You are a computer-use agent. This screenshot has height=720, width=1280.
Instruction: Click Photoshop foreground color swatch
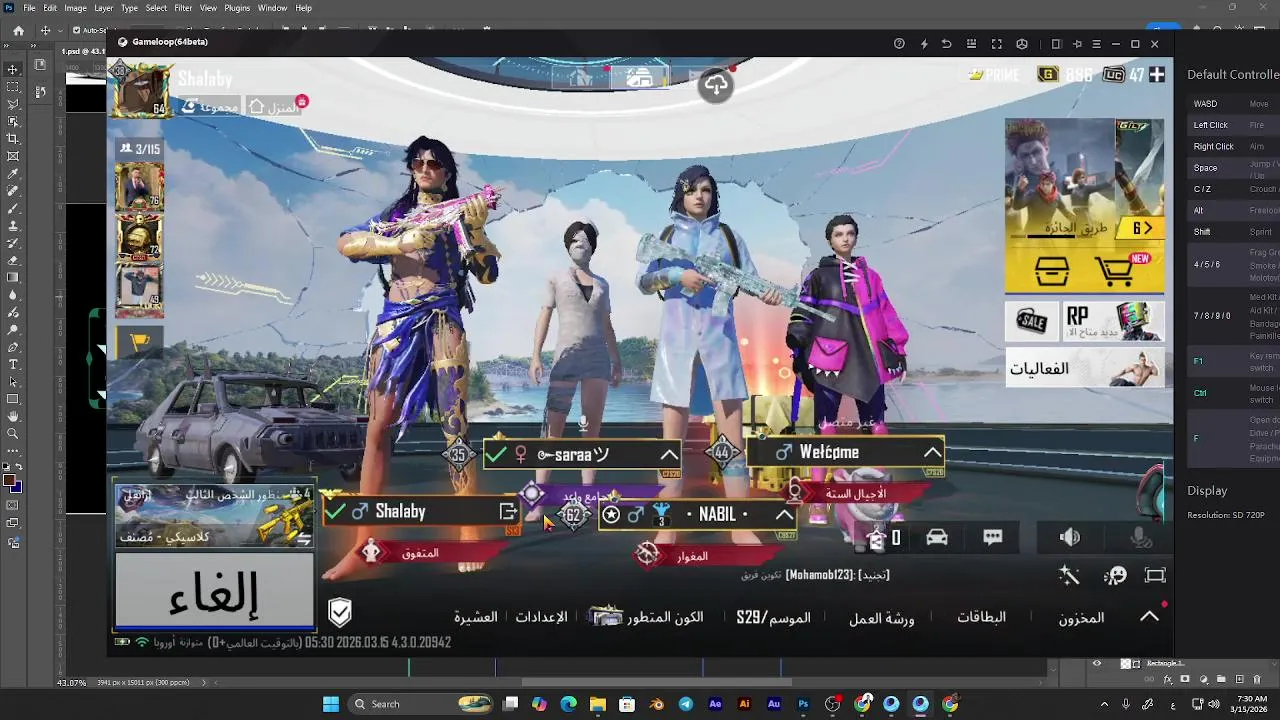[x=10, y=481]
